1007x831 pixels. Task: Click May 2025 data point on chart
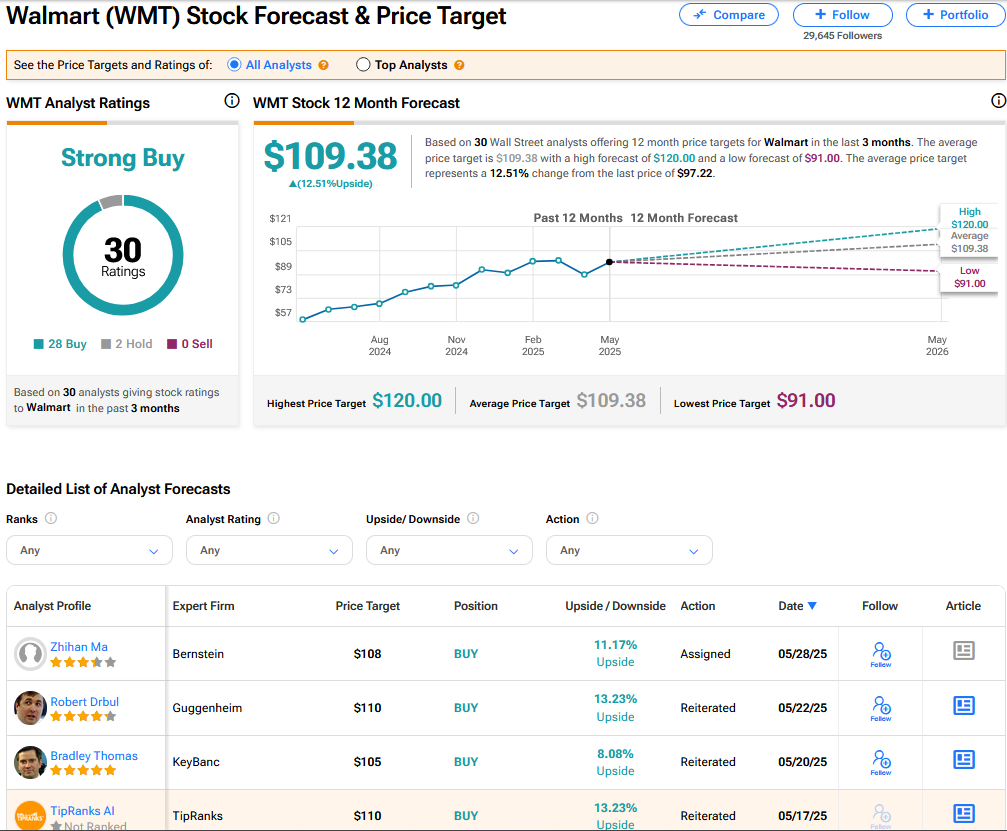click(x=609, y=262)
